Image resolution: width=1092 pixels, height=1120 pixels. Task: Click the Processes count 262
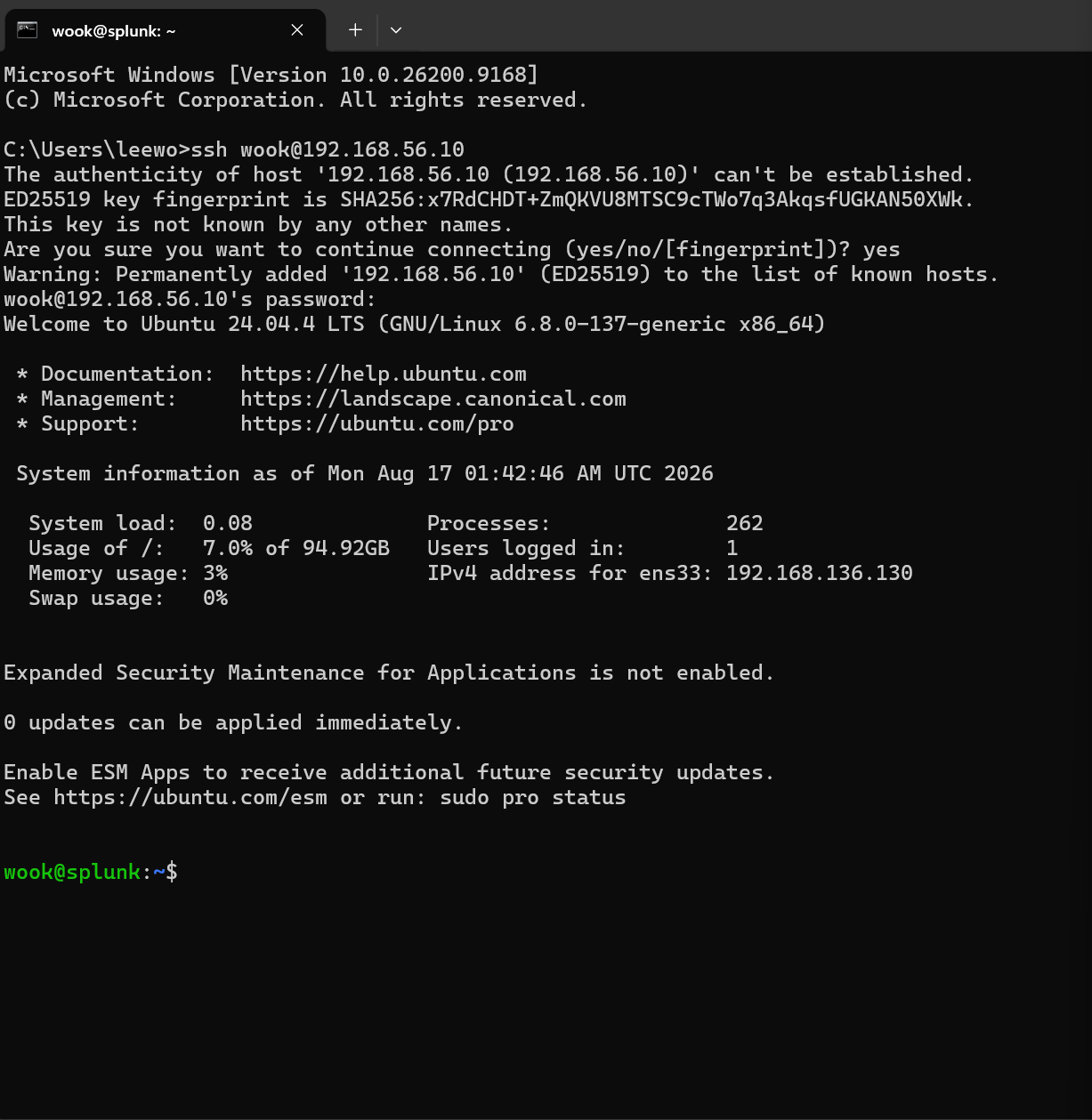[745, 523]
